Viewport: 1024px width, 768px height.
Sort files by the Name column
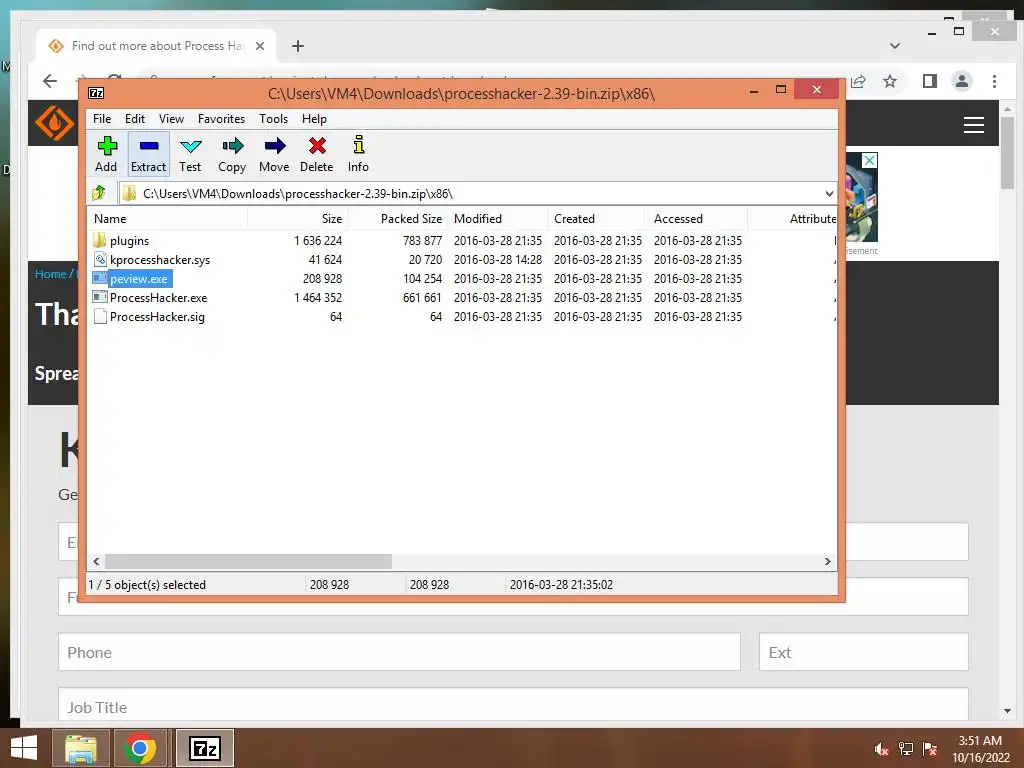pos(167,219)
